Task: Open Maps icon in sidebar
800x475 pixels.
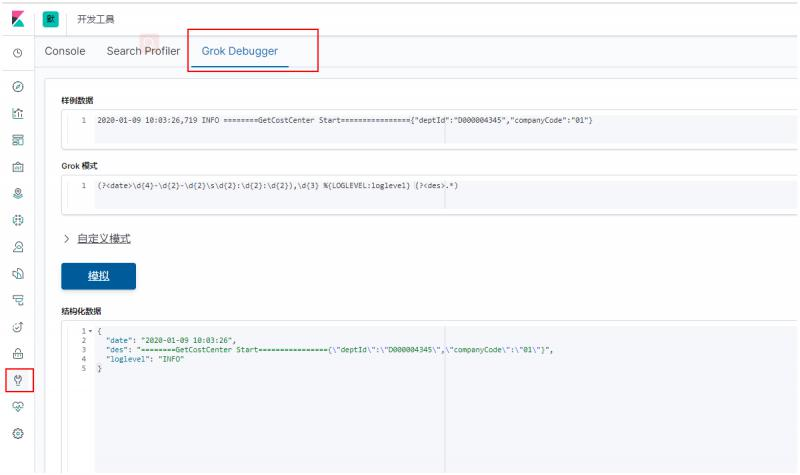Action: (18, 193)
